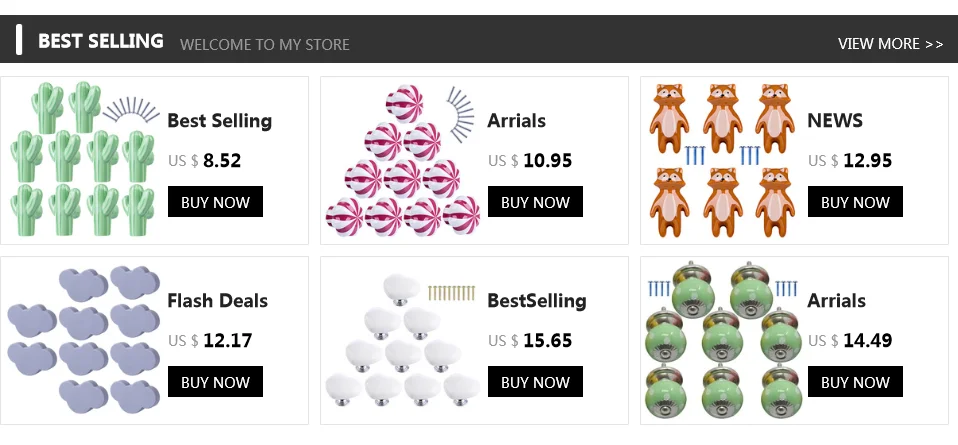Follow the VIEW MORE >> link
Screen dimensions: 958x445
click(x=891, y=44)
